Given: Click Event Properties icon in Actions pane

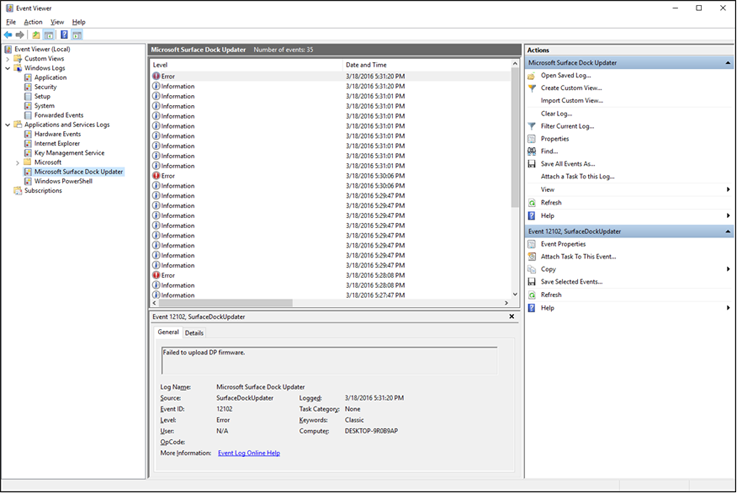Looking at the screenshot, I should [x=532, y=244].
